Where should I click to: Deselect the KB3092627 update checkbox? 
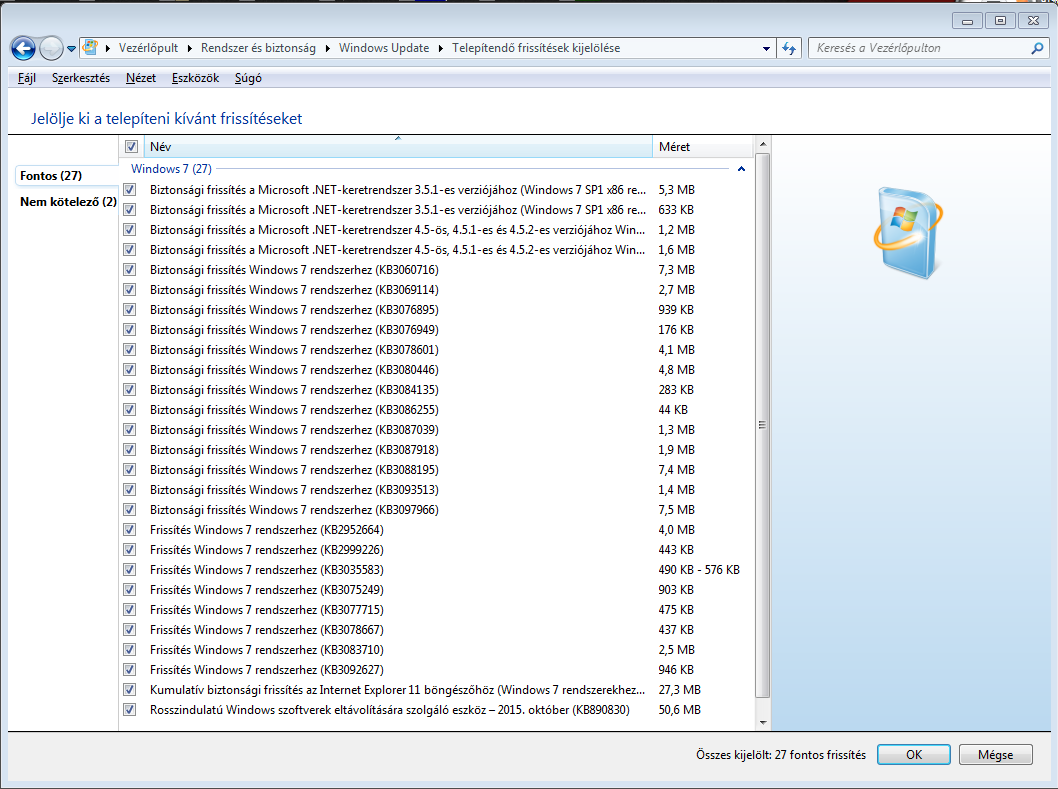[x=130, y=670]
